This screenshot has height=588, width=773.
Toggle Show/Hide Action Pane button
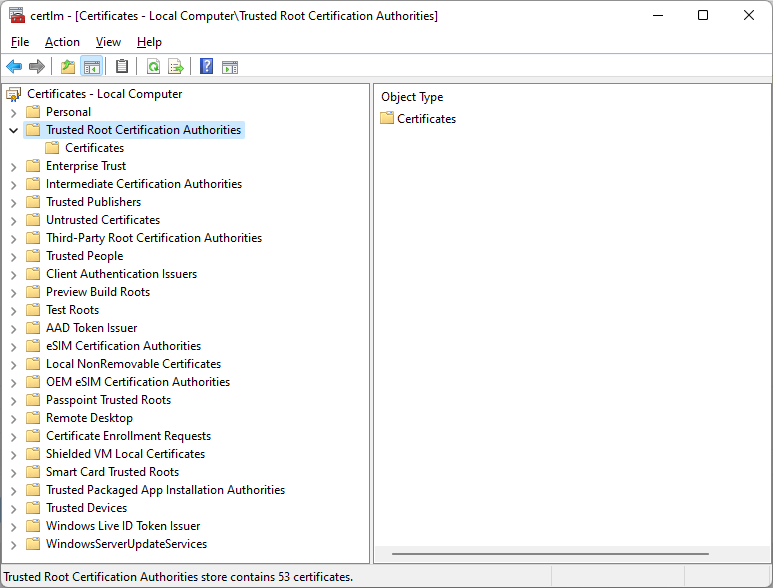click(x=230, y=67)
